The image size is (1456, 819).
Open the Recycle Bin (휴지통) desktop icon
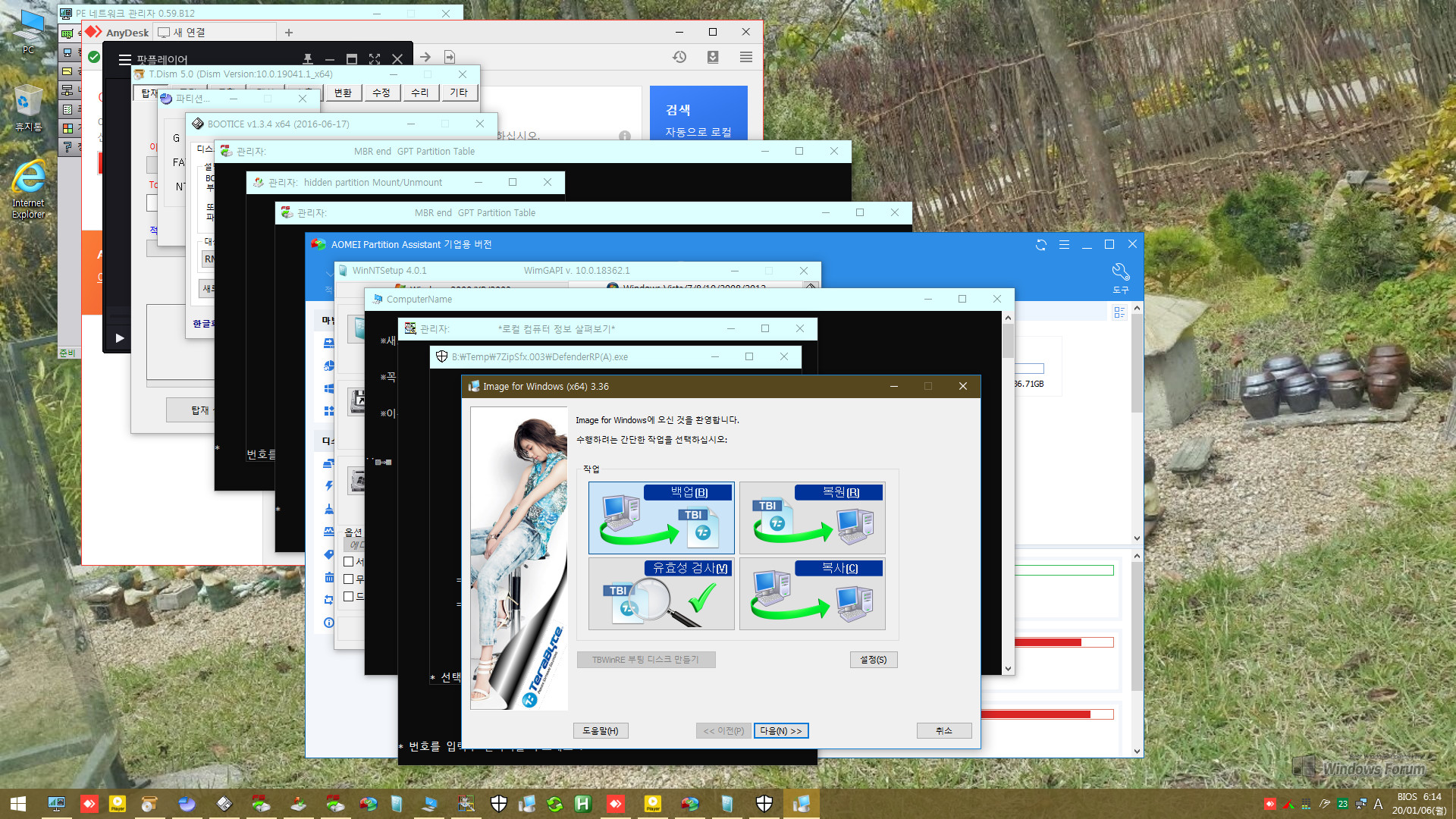click(29, 108)
